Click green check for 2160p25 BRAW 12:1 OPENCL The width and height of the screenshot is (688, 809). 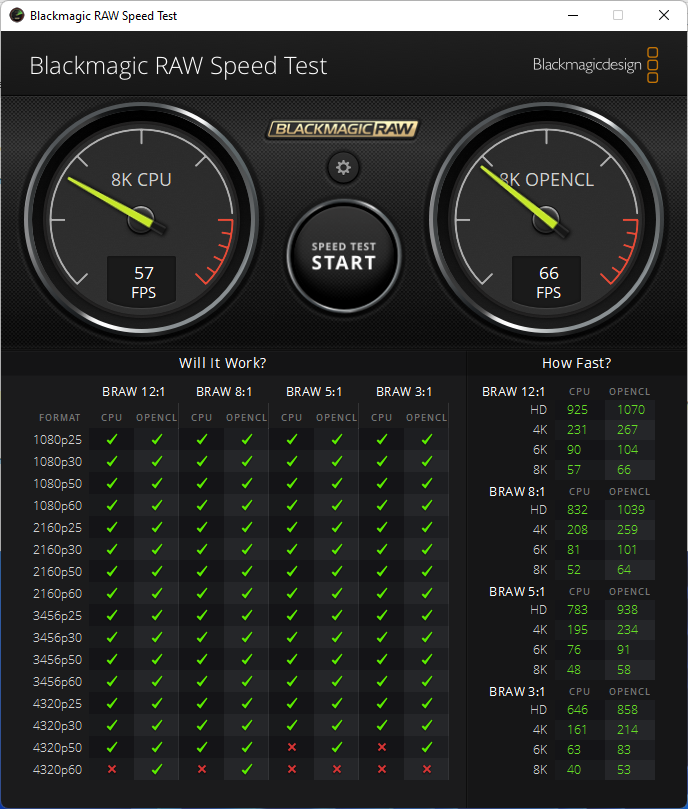click(156, 527)
